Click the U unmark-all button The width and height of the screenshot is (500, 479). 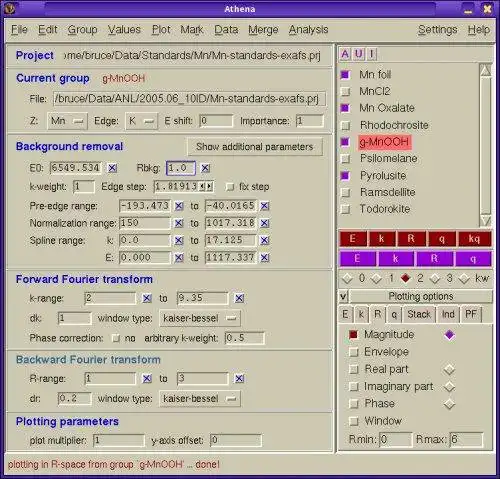359,54
